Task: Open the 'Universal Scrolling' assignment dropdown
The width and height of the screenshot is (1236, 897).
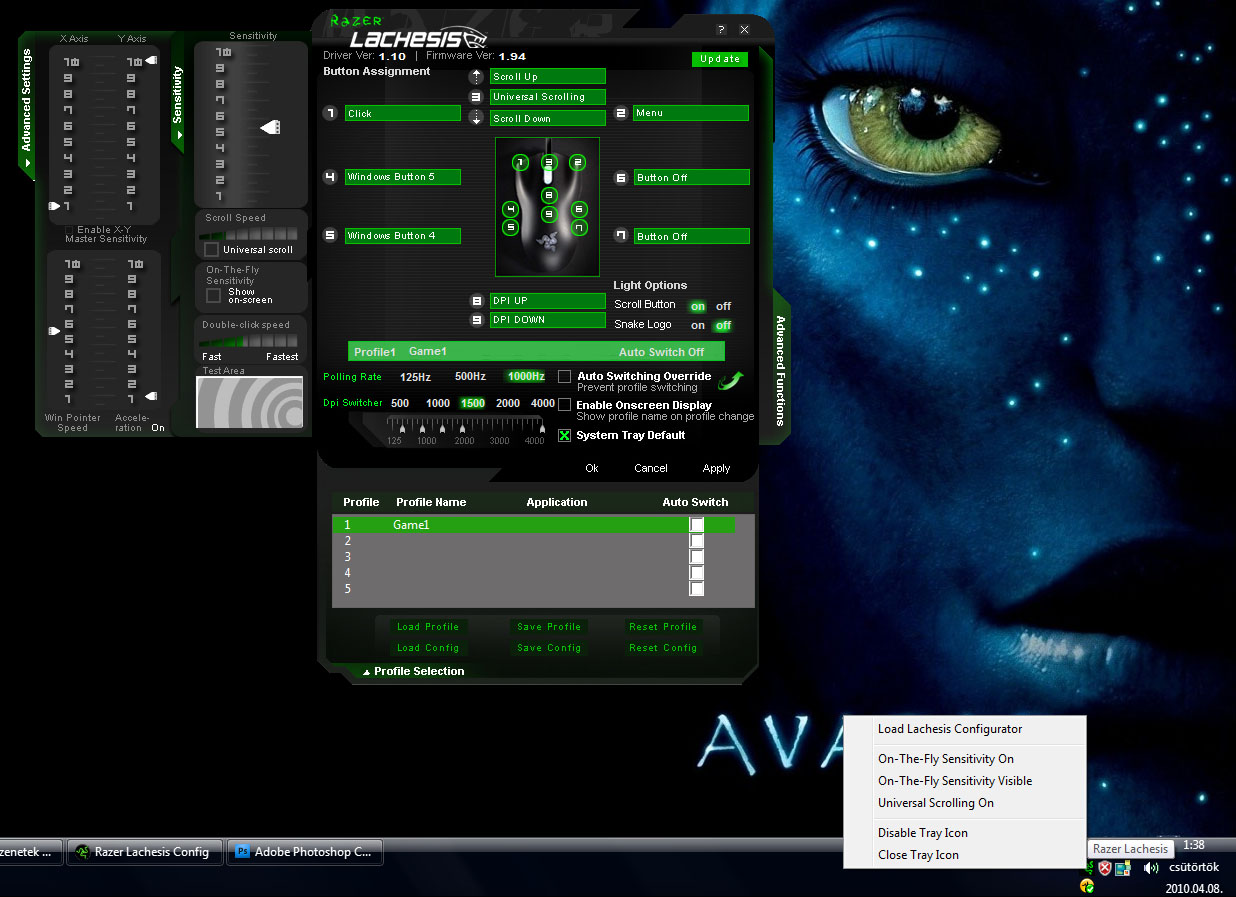Action: coord(548,97)
